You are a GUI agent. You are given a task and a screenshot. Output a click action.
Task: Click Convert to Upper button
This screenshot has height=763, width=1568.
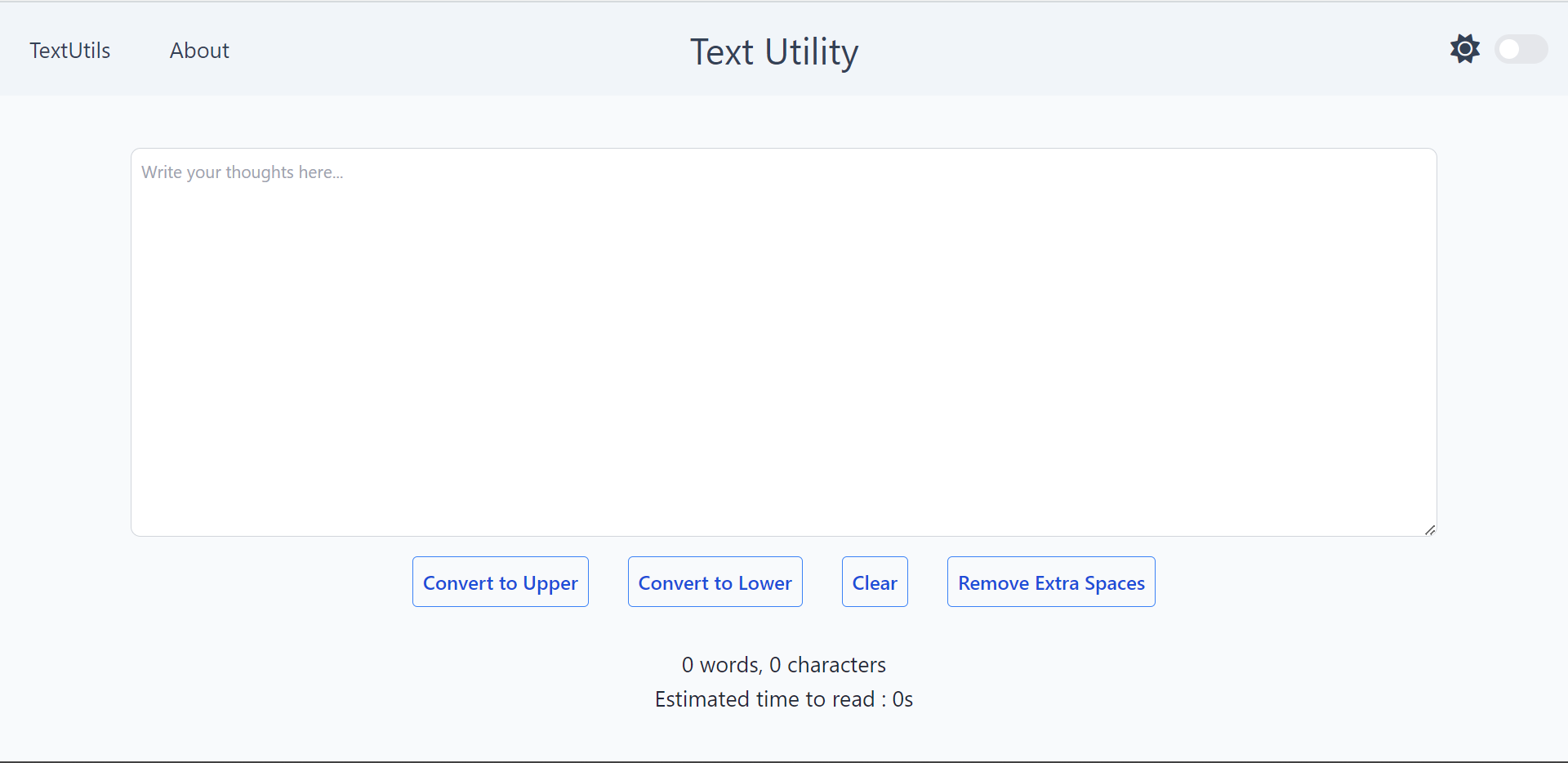(501, 582)
